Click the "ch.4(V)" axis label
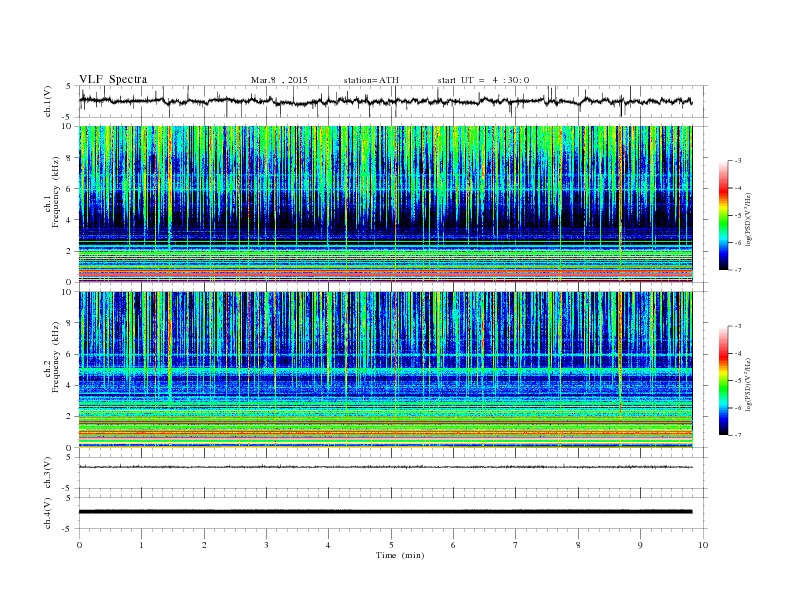This screenshot has width=792, height=612. coord(48,513)
